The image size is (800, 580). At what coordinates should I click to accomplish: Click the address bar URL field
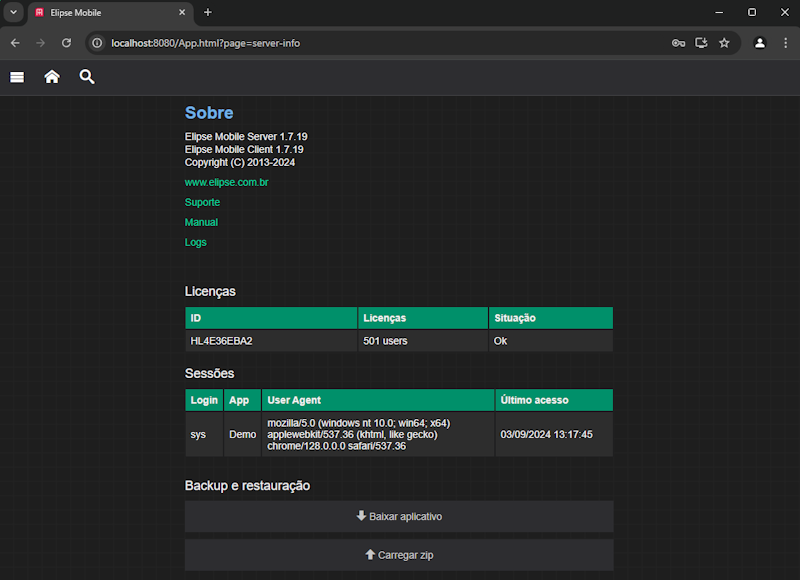[380, 43]
